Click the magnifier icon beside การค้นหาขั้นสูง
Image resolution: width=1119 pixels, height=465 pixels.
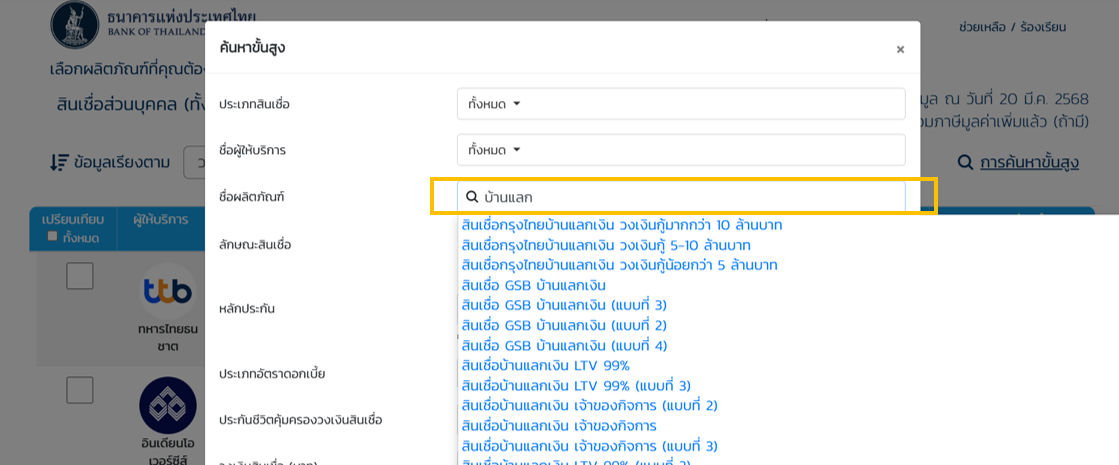[965, 163]
